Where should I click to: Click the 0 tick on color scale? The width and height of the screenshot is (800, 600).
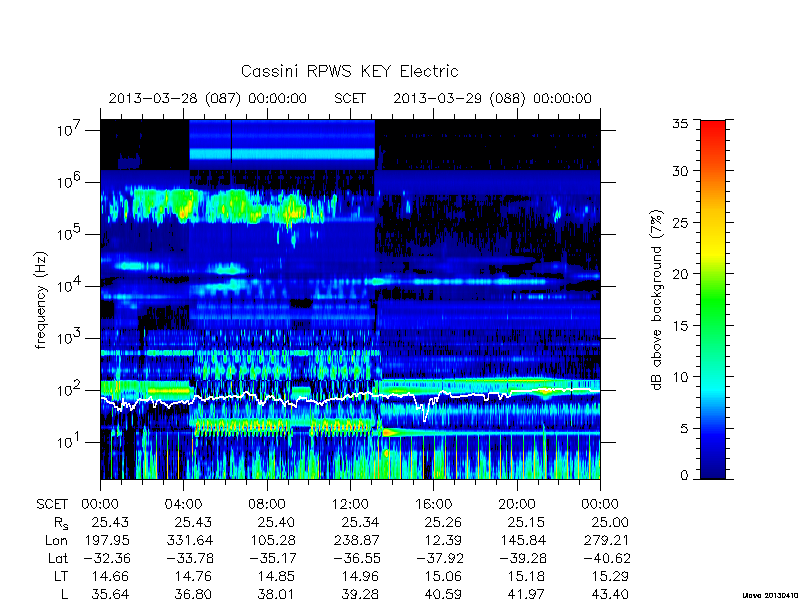tap(684, 475)
